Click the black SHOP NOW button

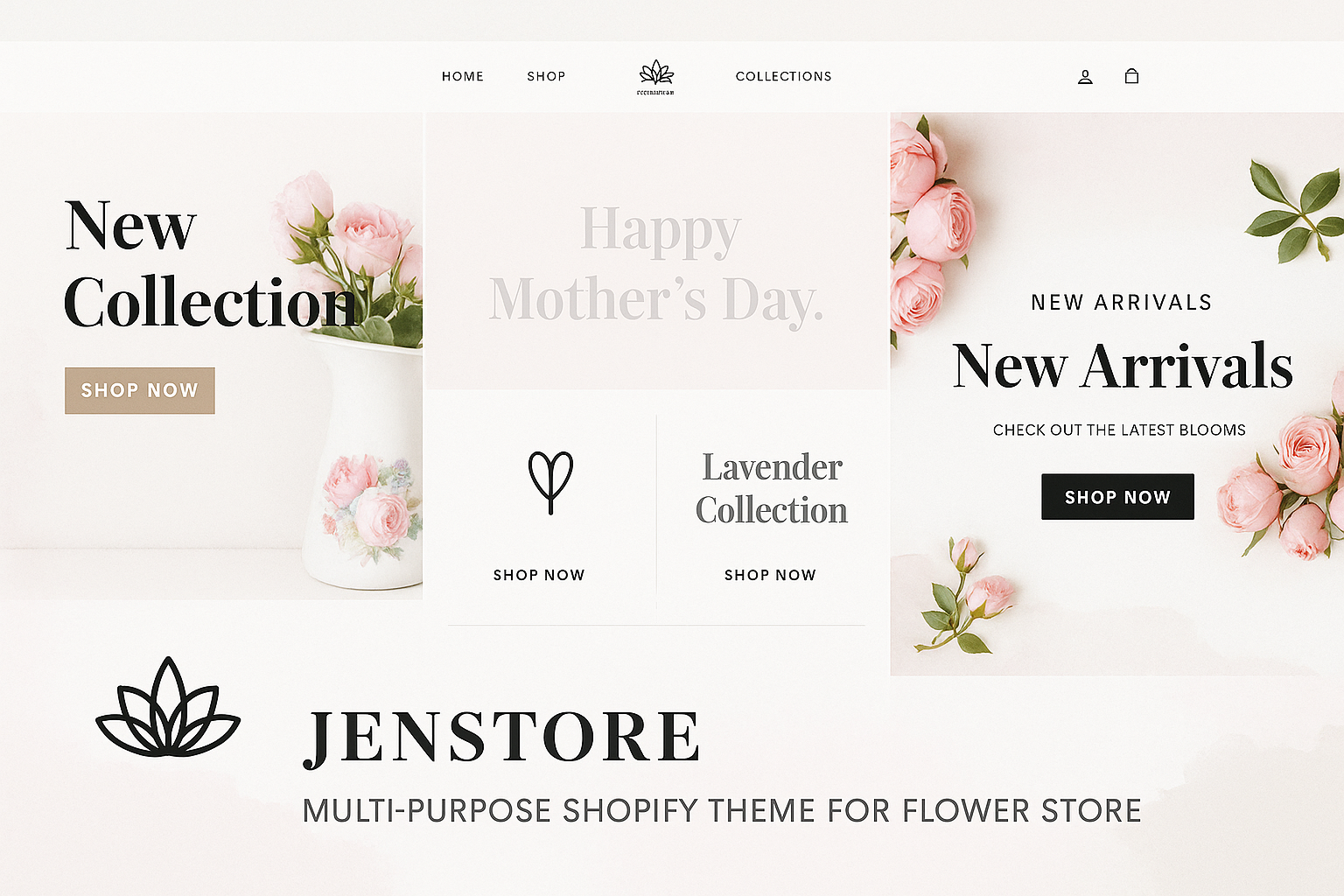tap(1117, 497)
